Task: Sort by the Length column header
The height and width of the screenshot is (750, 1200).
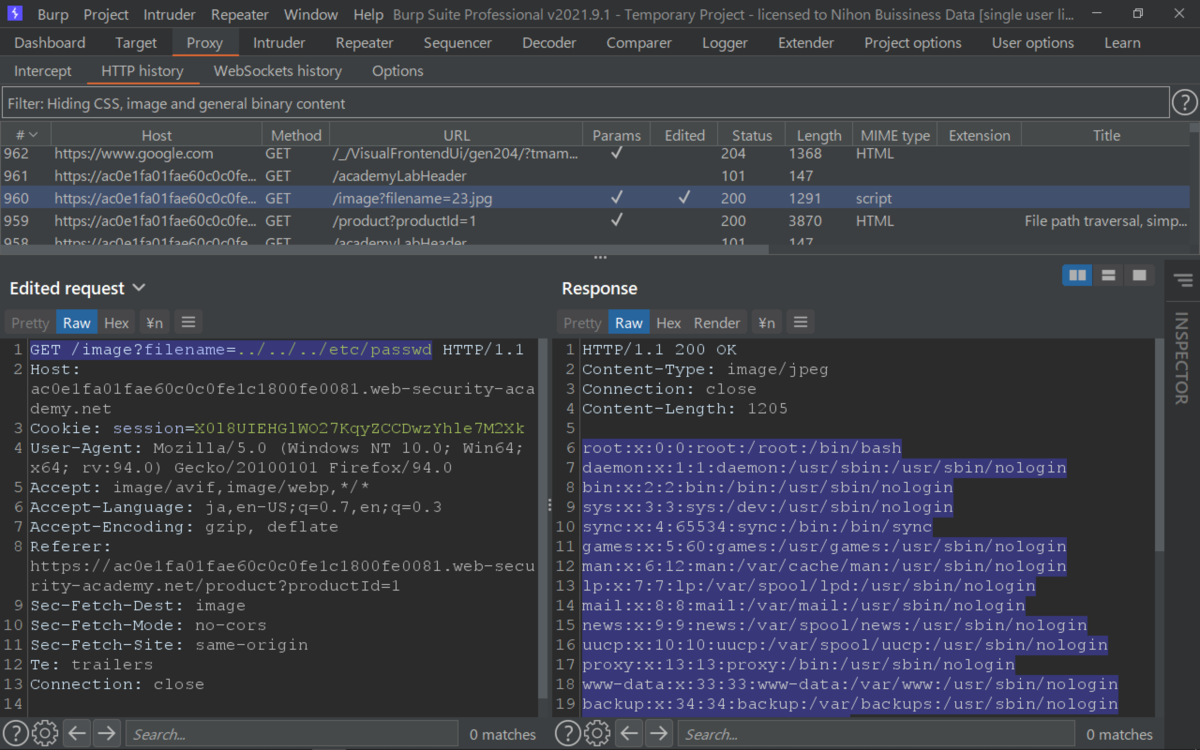Action: pyautogui.click(x=819, y=135)
